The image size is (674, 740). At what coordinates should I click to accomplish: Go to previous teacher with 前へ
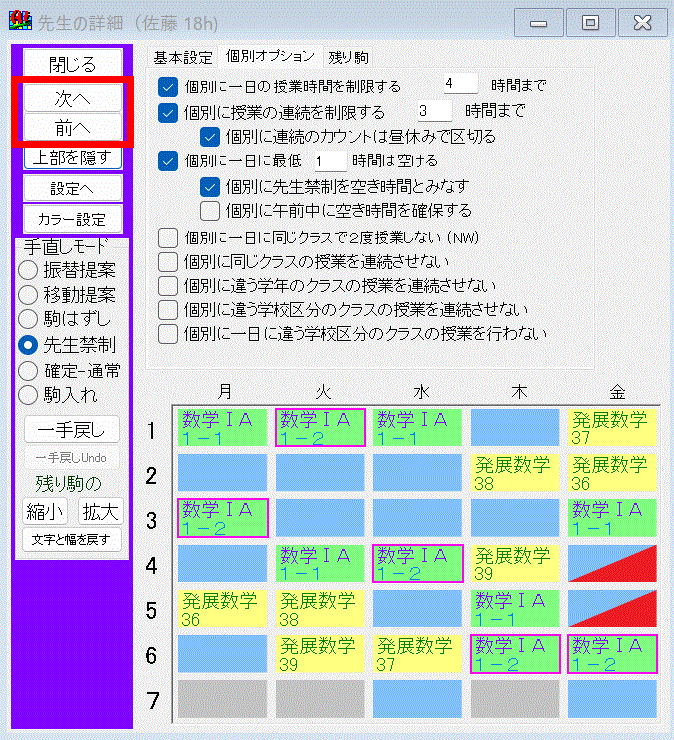(x=72, y=127)
